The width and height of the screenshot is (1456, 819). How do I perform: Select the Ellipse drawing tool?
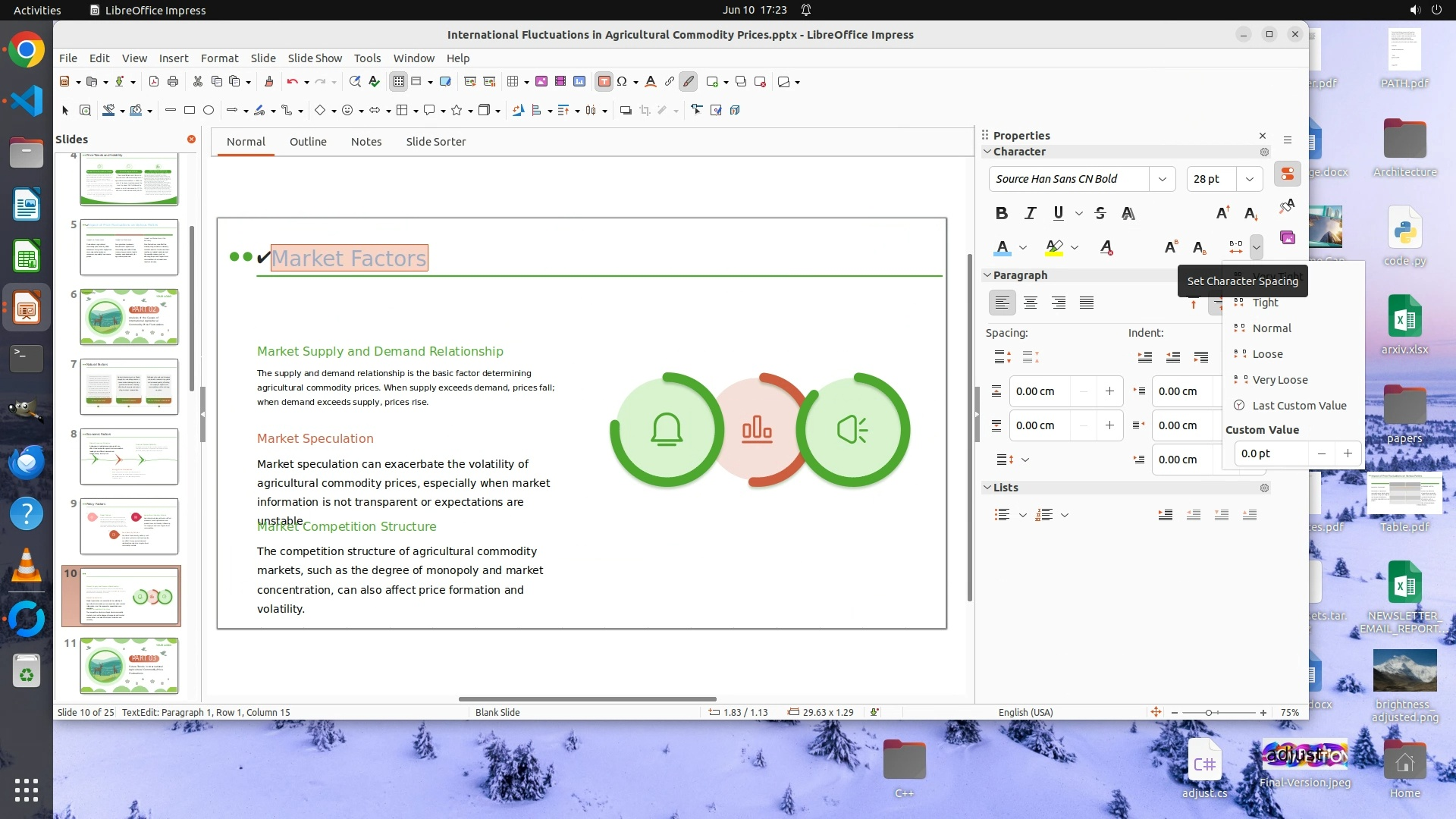pyautogui.click(x=209, y=111)
